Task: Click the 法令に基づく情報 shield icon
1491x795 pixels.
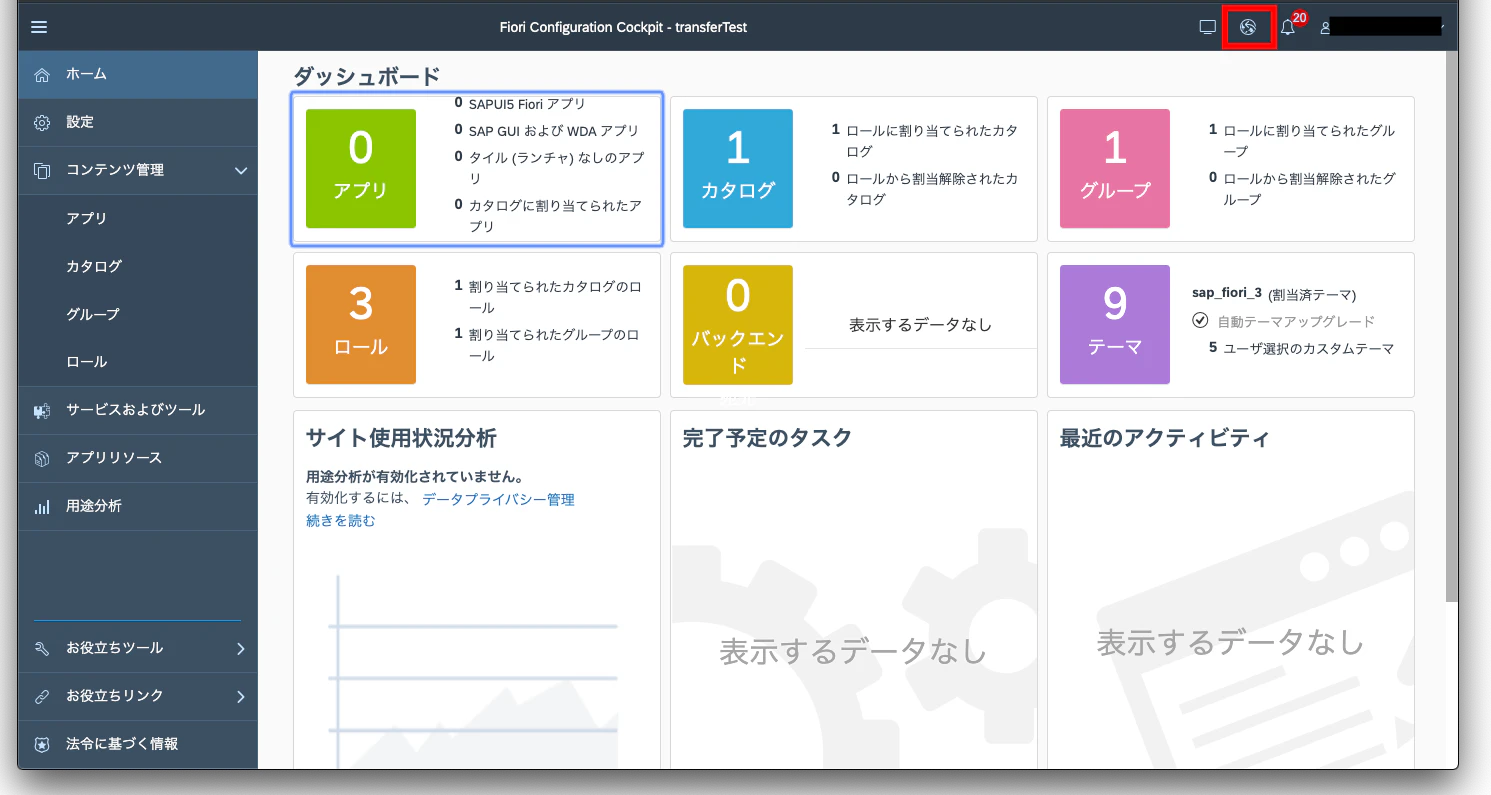Action: (x=42, y=744)
